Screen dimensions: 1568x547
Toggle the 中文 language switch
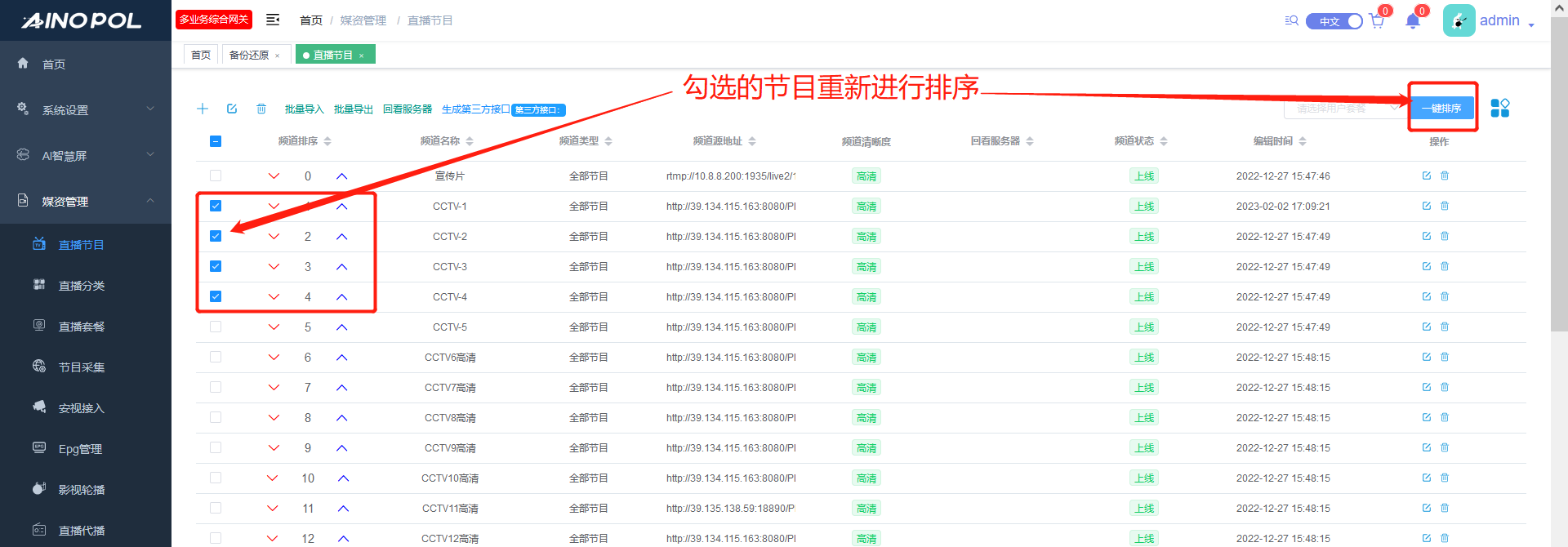point(1334,21)
